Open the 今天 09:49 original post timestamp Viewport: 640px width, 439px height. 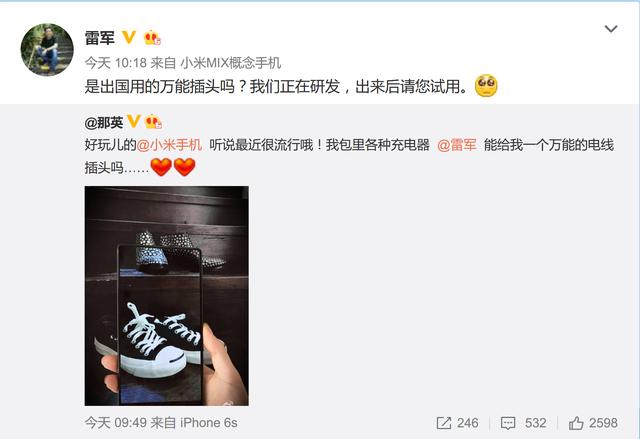116,423
